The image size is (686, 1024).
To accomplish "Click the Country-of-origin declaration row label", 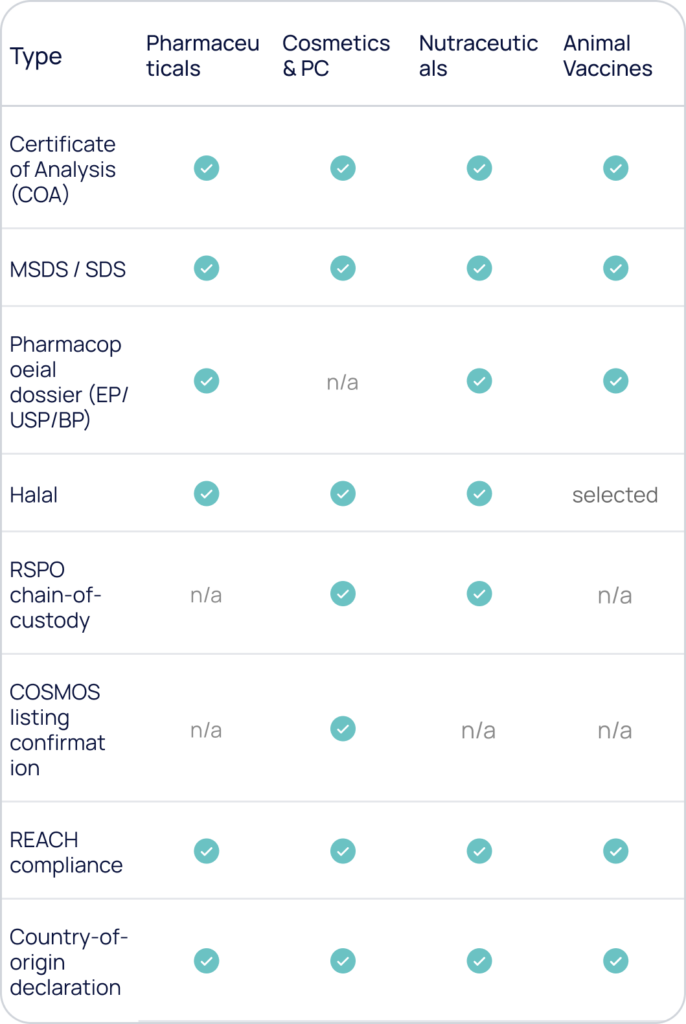I will pos(69,962).
